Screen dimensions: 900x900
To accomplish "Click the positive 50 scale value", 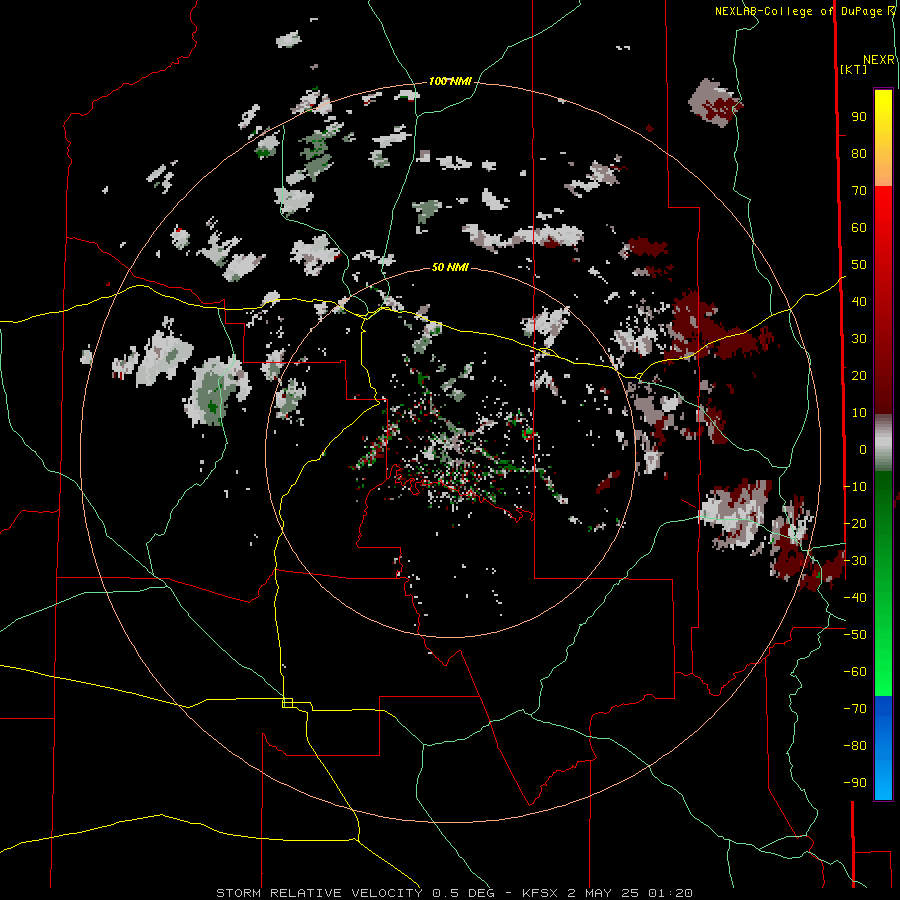I will point(859,265).
